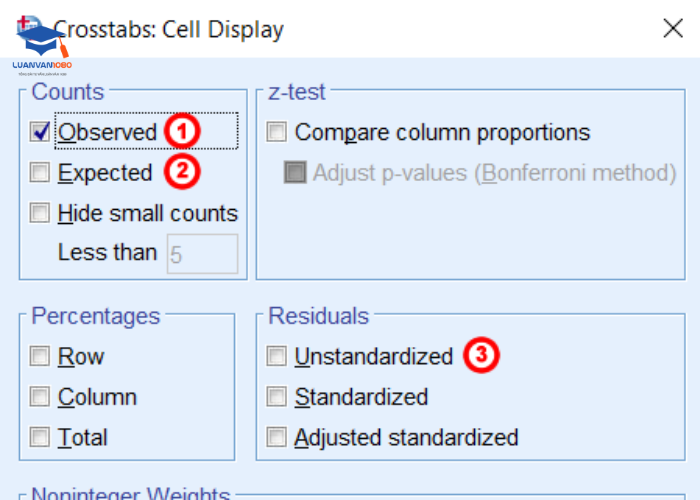
Task: Toggle Adjust p-values Bonferroni method checkbox
Action: pyautogui.click(x=295, y=173)
